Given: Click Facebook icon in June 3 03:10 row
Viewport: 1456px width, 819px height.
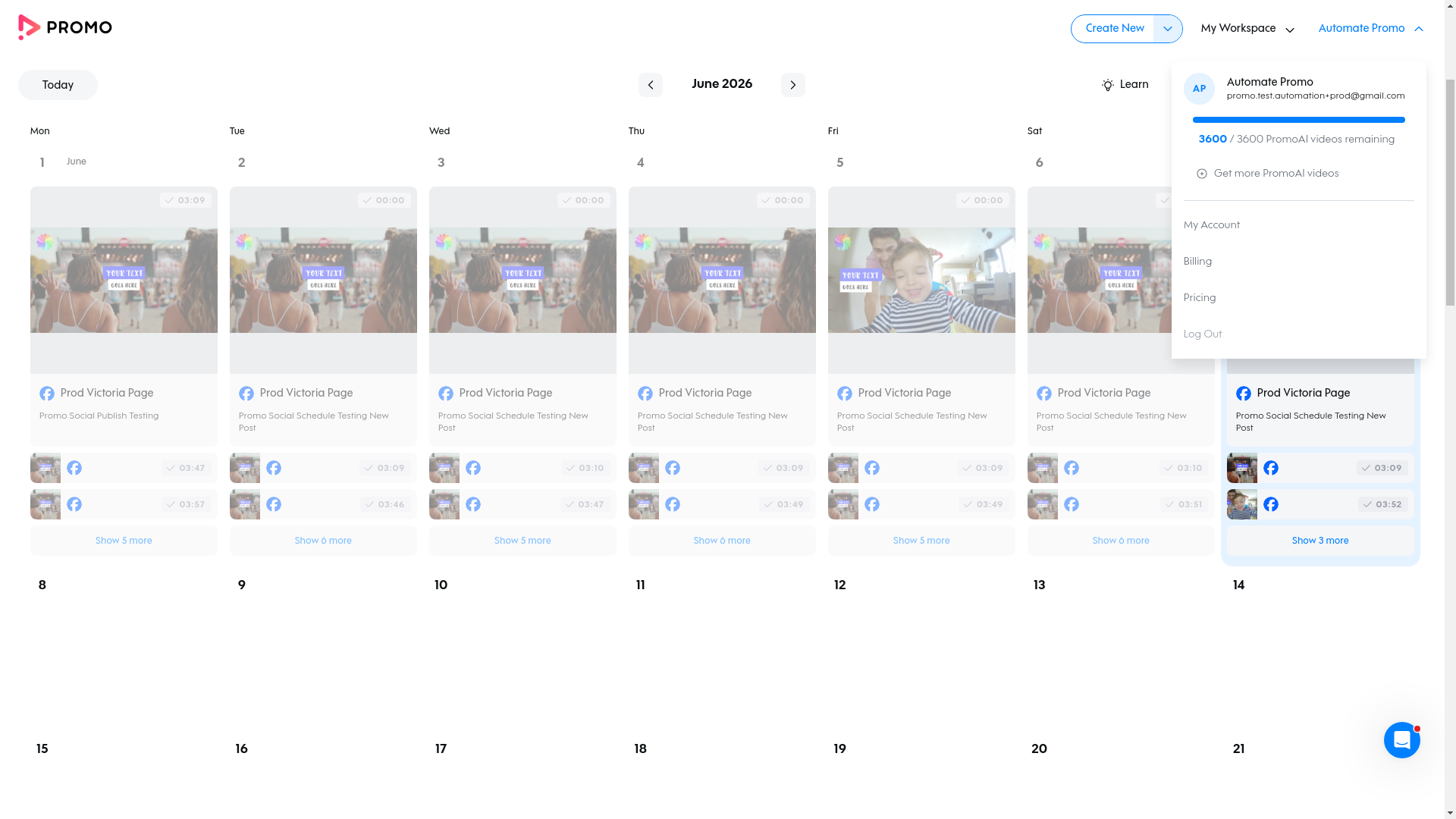Looking at the screenshot, I should [473, 468].
